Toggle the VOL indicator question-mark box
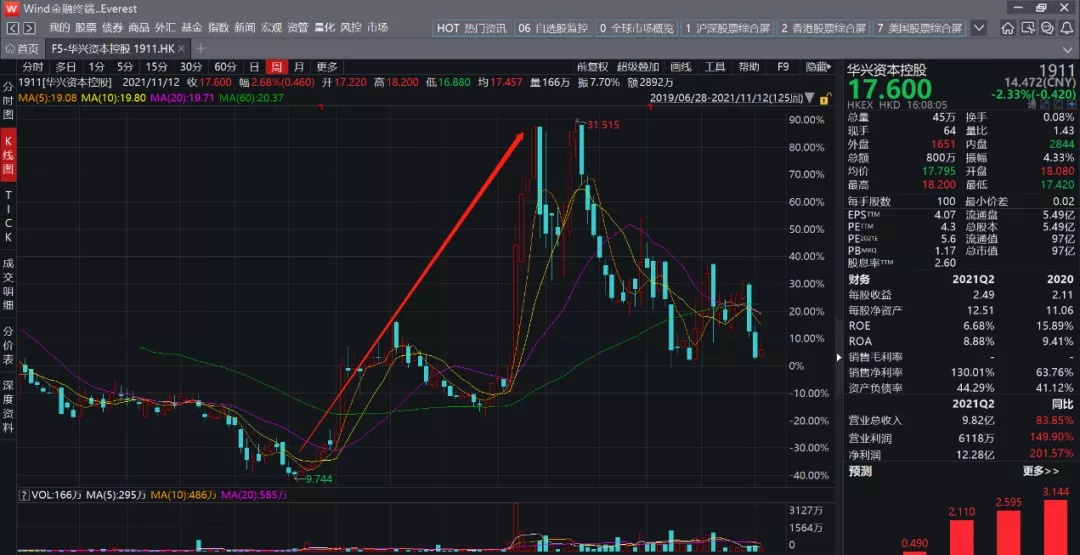The image size is (1080, 555). pos(24,495)
